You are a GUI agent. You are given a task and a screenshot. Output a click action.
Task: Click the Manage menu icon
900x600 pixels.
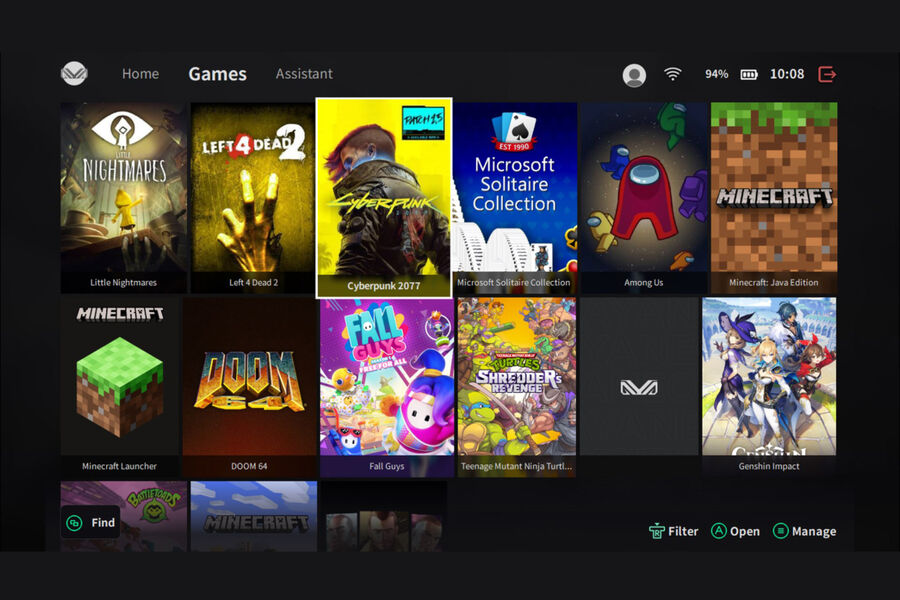[x=781, y=531]
